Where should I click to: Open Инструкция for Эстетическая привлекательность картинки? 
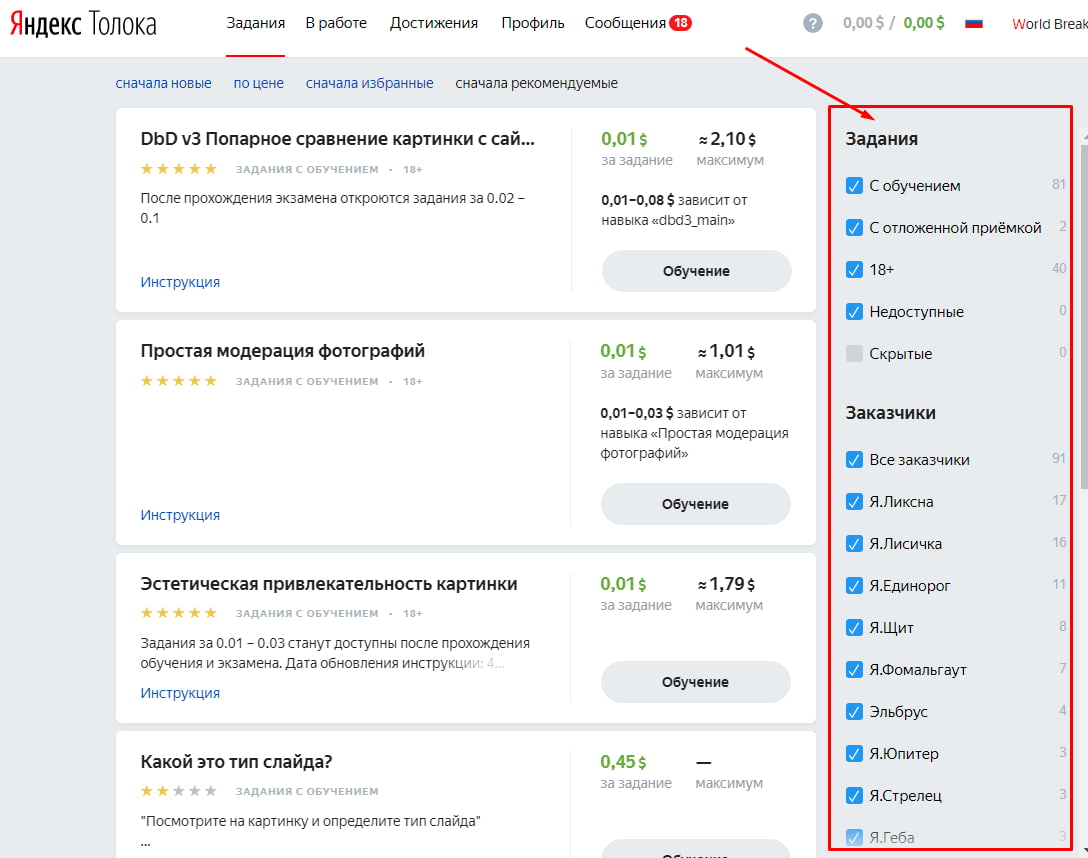pyautogui.click(x=180, y=692)
